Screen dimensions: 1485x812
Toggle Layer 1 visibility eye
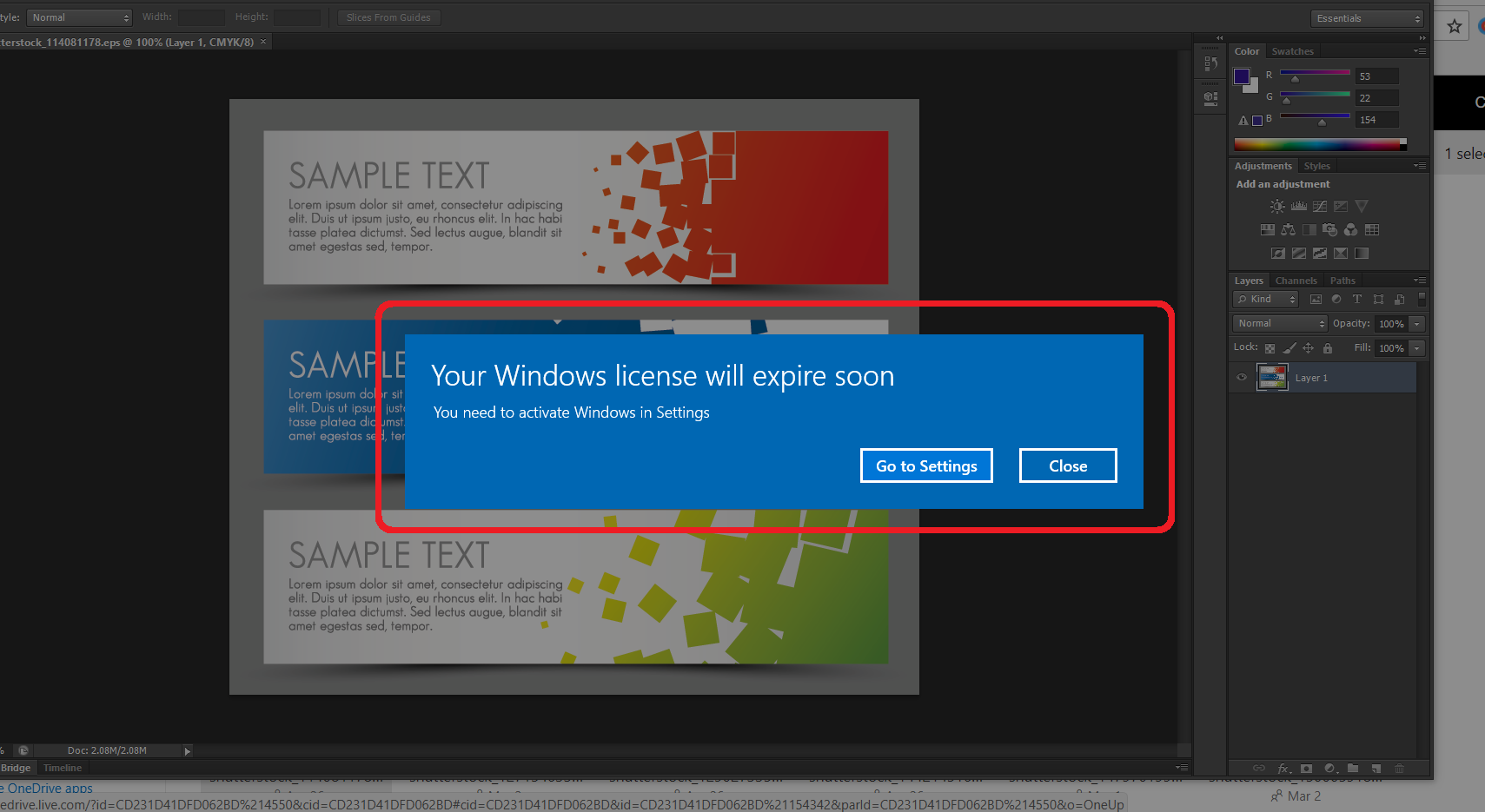coord(1241,377)
